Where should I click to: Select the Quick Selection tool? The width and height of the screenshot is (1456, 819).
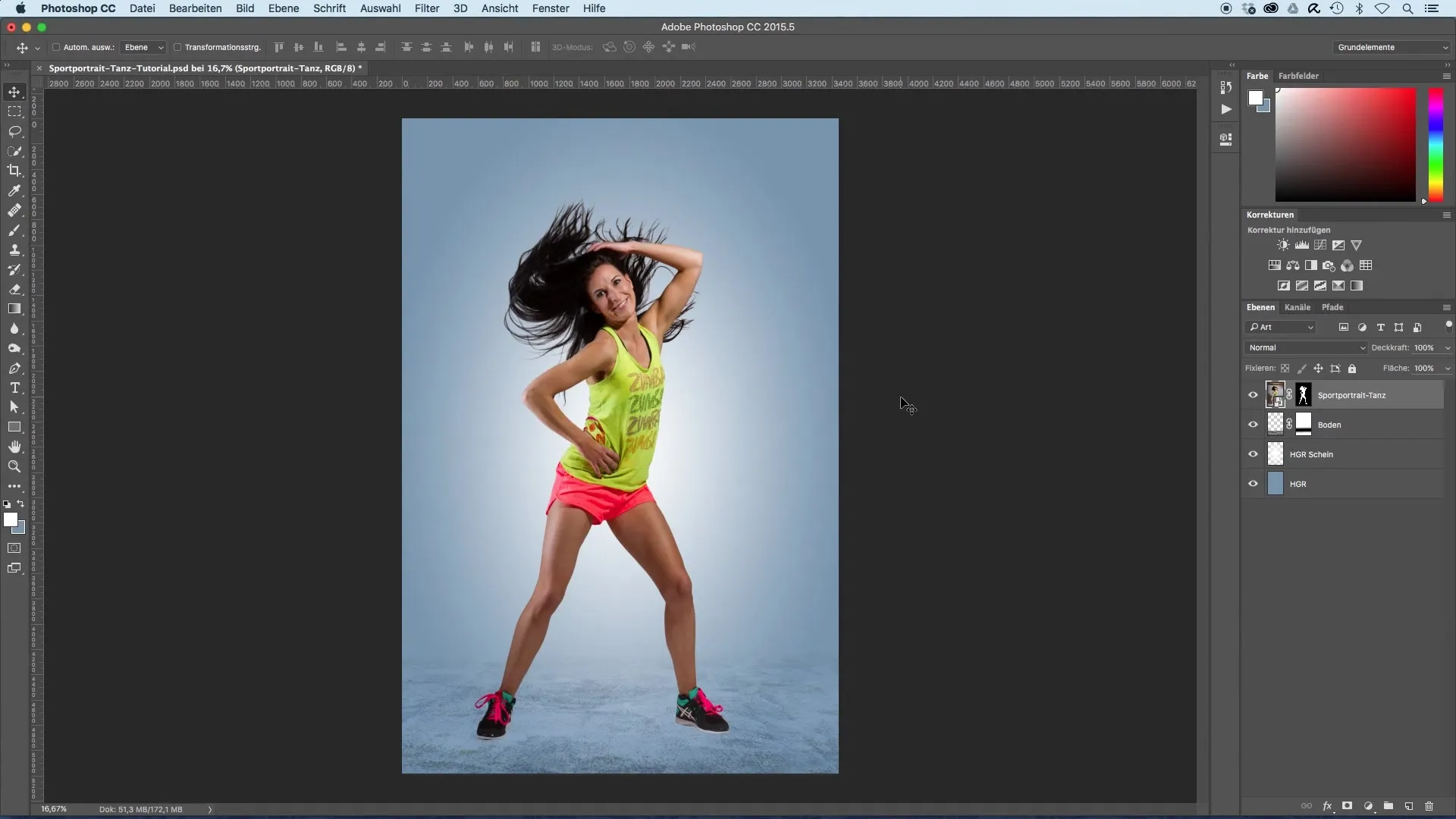pyautogui.click(x=14, y=151)
